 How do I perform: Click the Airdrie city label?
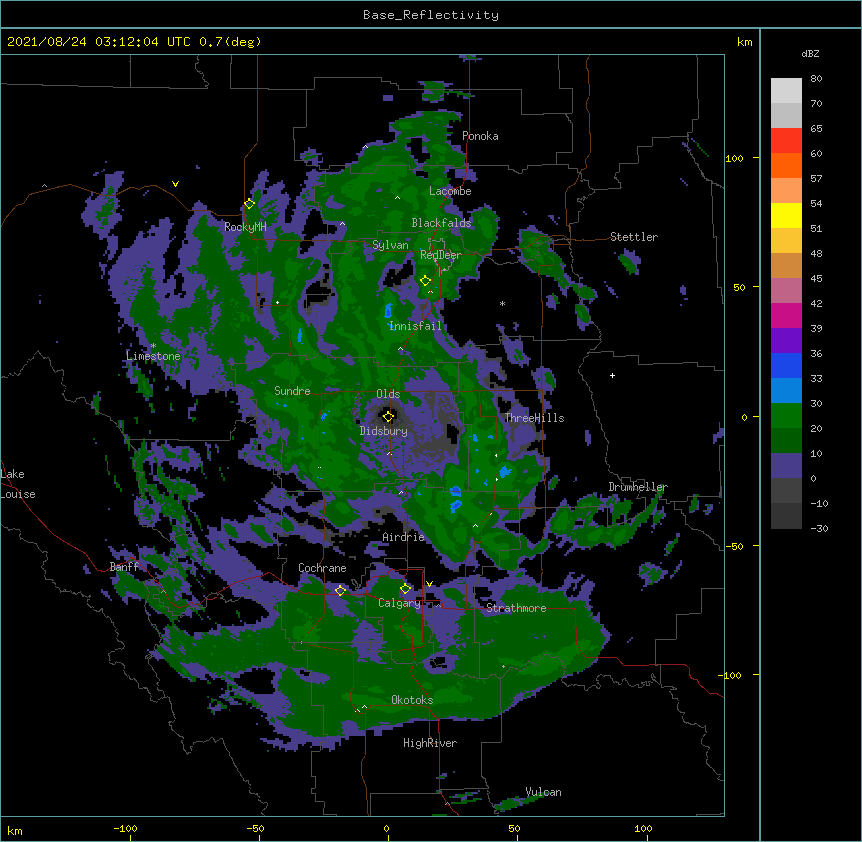tap(404, 537)
